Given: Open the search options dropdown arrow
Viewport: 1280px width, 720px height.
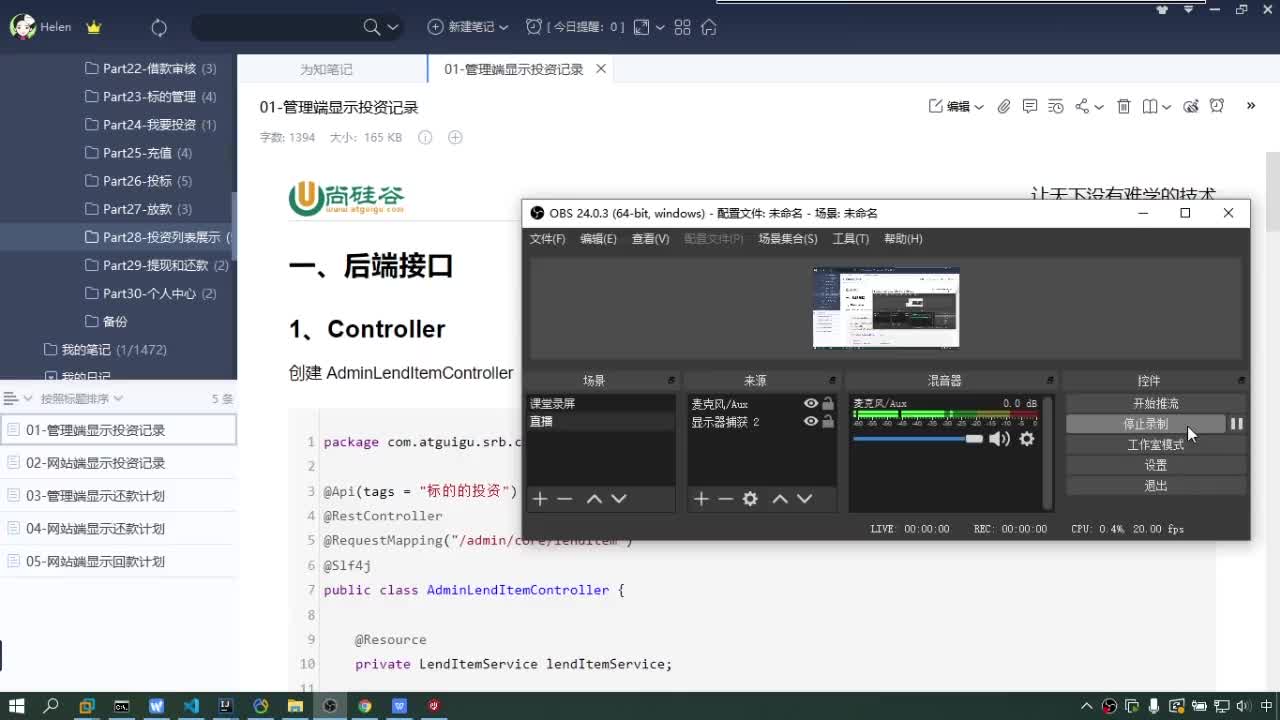Looking at the screenshot, I should pos(392,28).
